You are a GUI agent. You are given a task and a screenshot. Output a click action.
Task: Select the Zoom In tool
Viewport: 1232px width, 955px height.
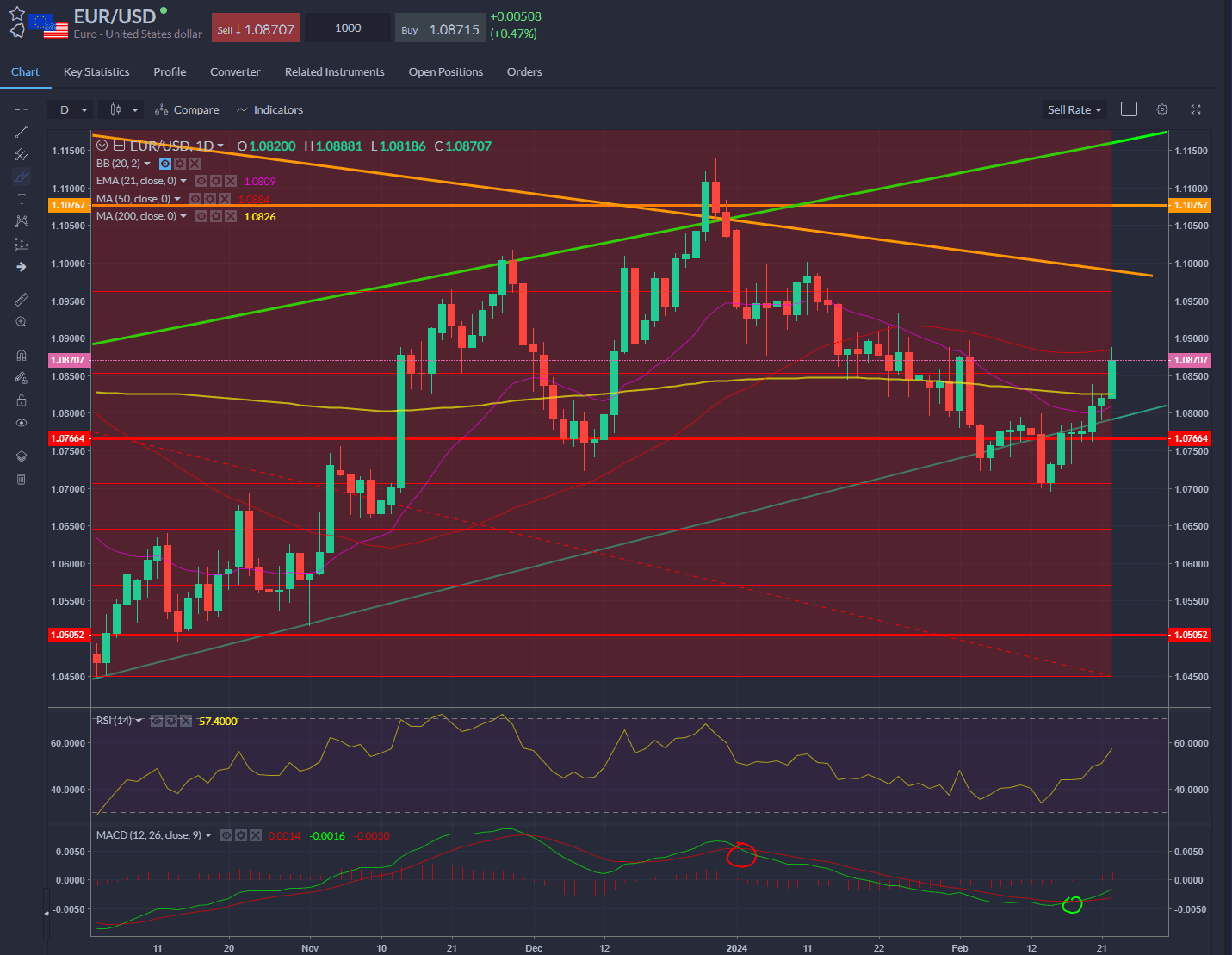tap(22, 322)
